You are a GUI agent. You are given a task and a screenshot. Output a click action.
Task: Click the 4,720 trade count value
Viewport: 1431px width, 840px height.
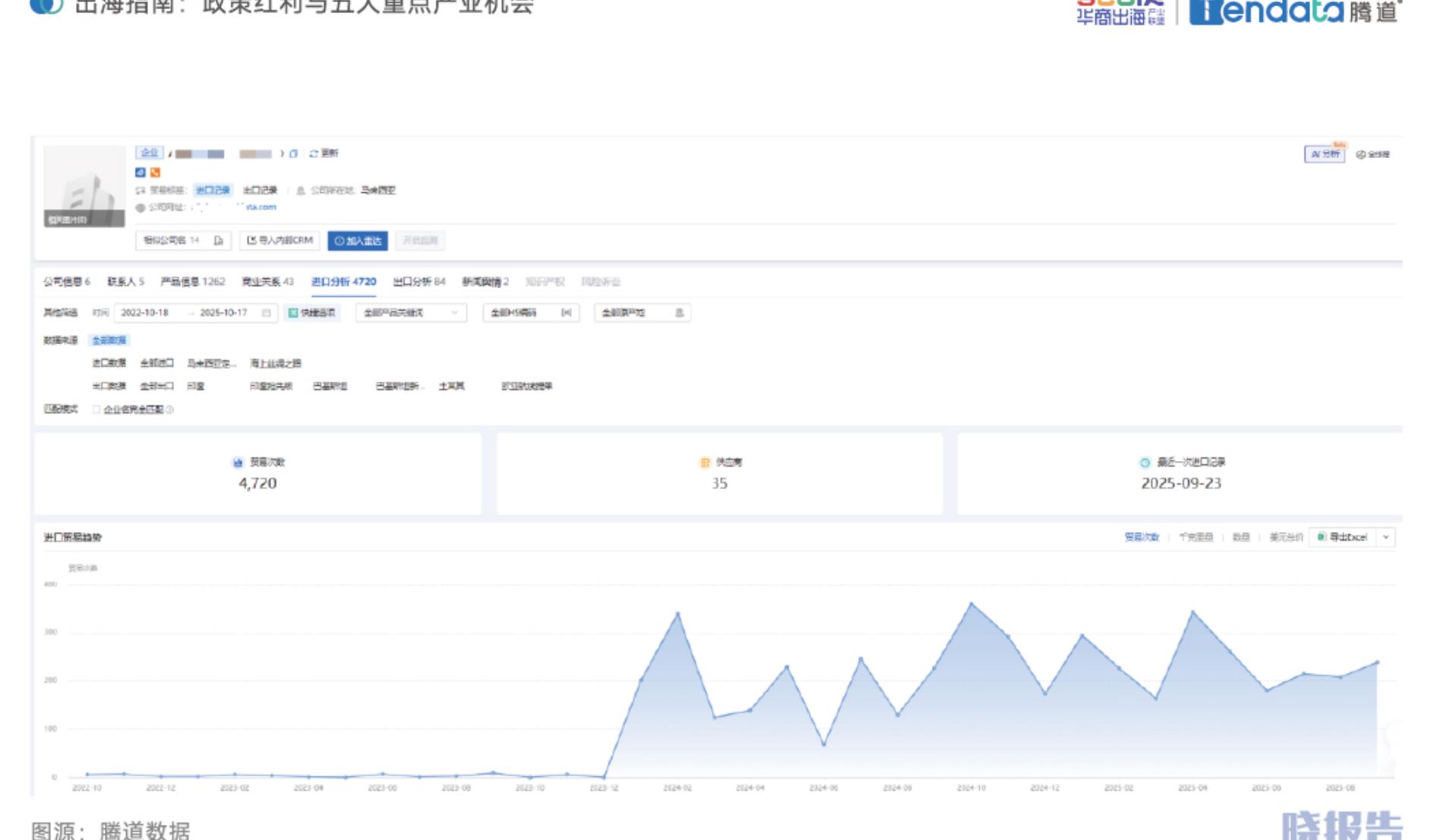point(257,483)
